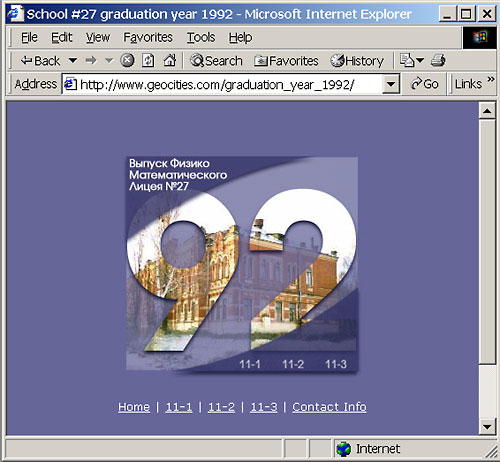Click the Refresh page icon

(x=148, y=61)
